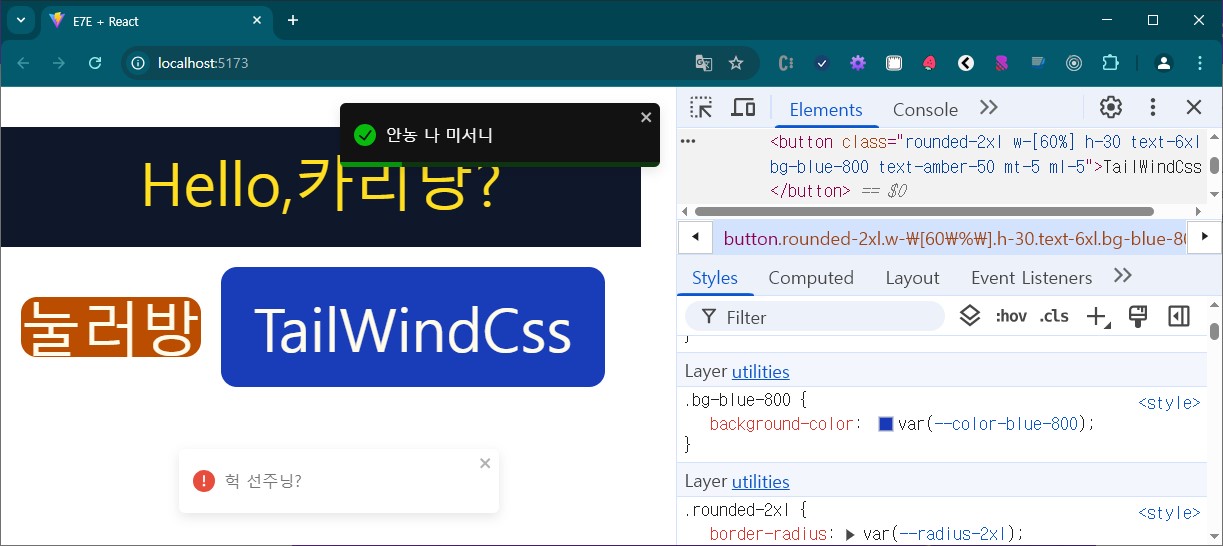
Task: Open the translate page icon
Action: pos(704,63)
